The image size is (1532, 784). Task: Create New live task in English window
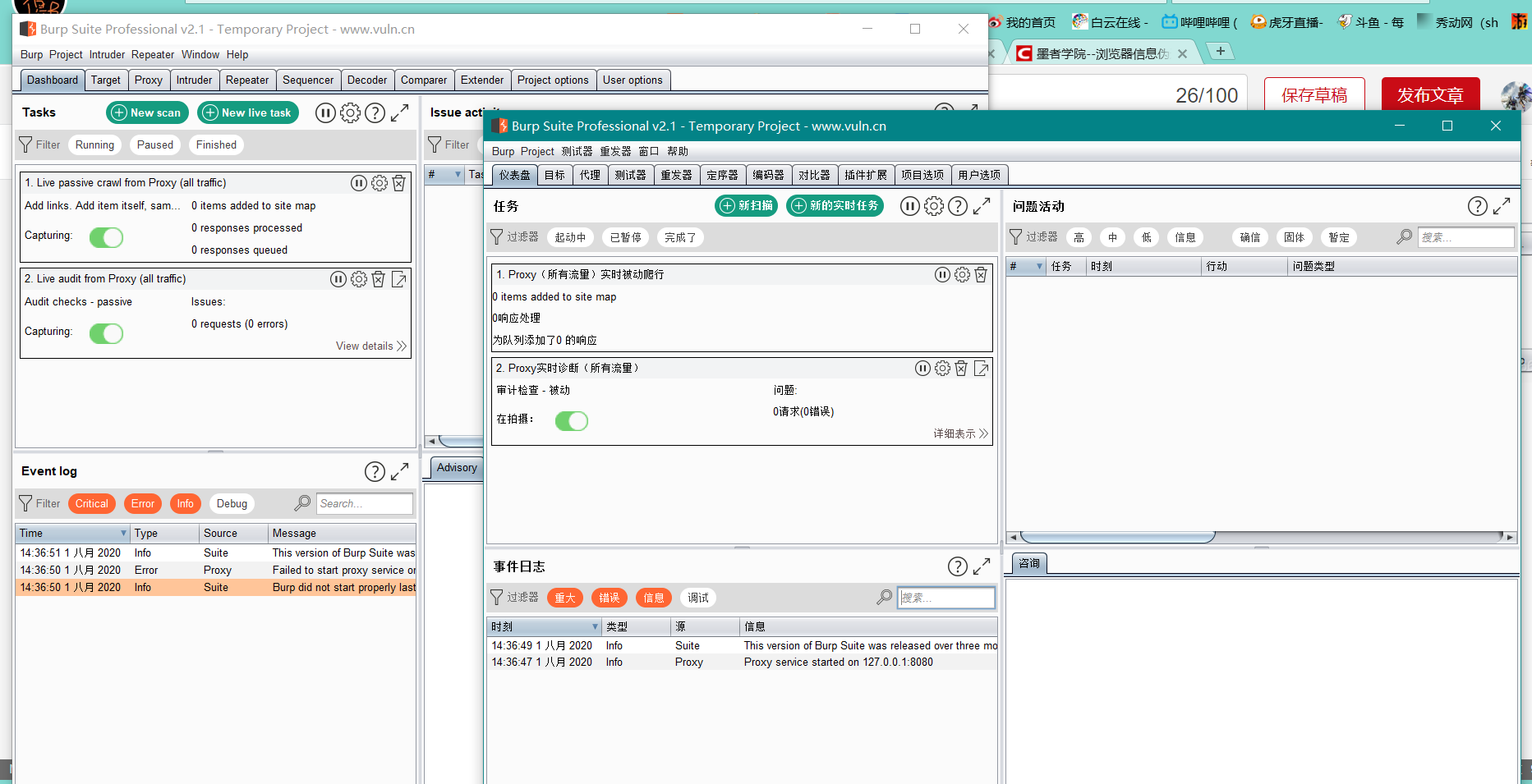(x=250, y=112)
